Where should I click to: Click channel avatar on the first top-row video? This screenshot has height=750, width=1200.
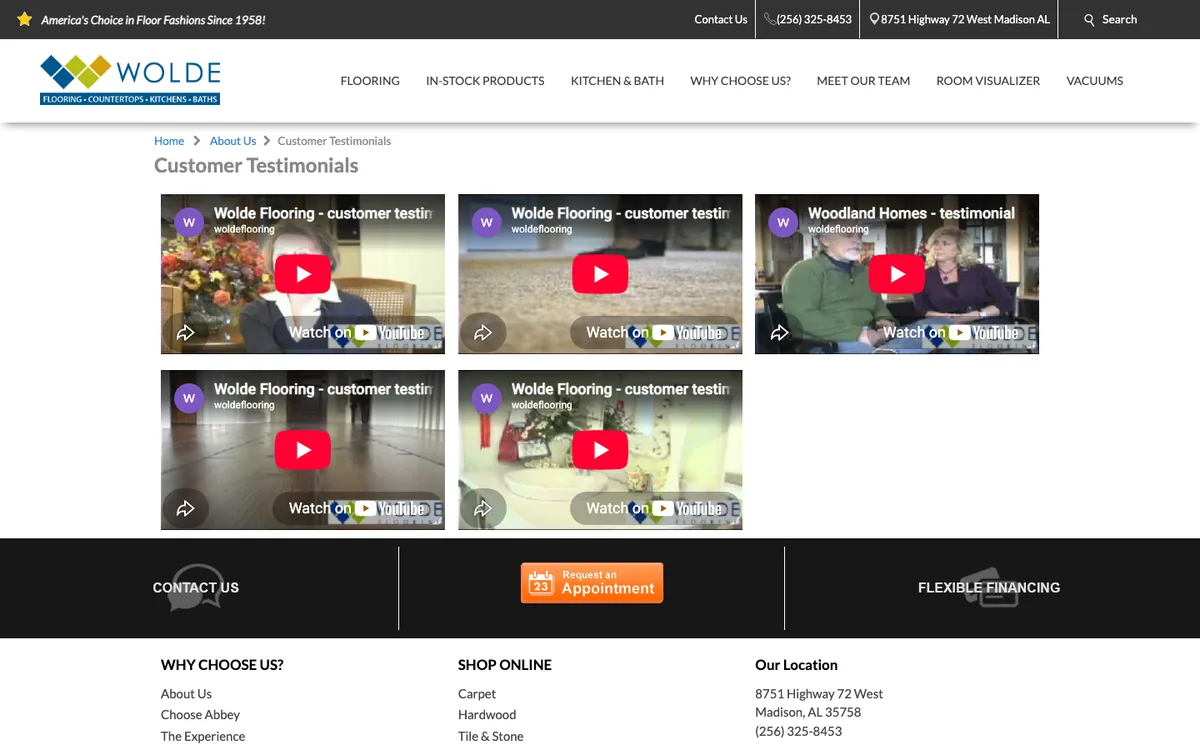coord(189,222)
